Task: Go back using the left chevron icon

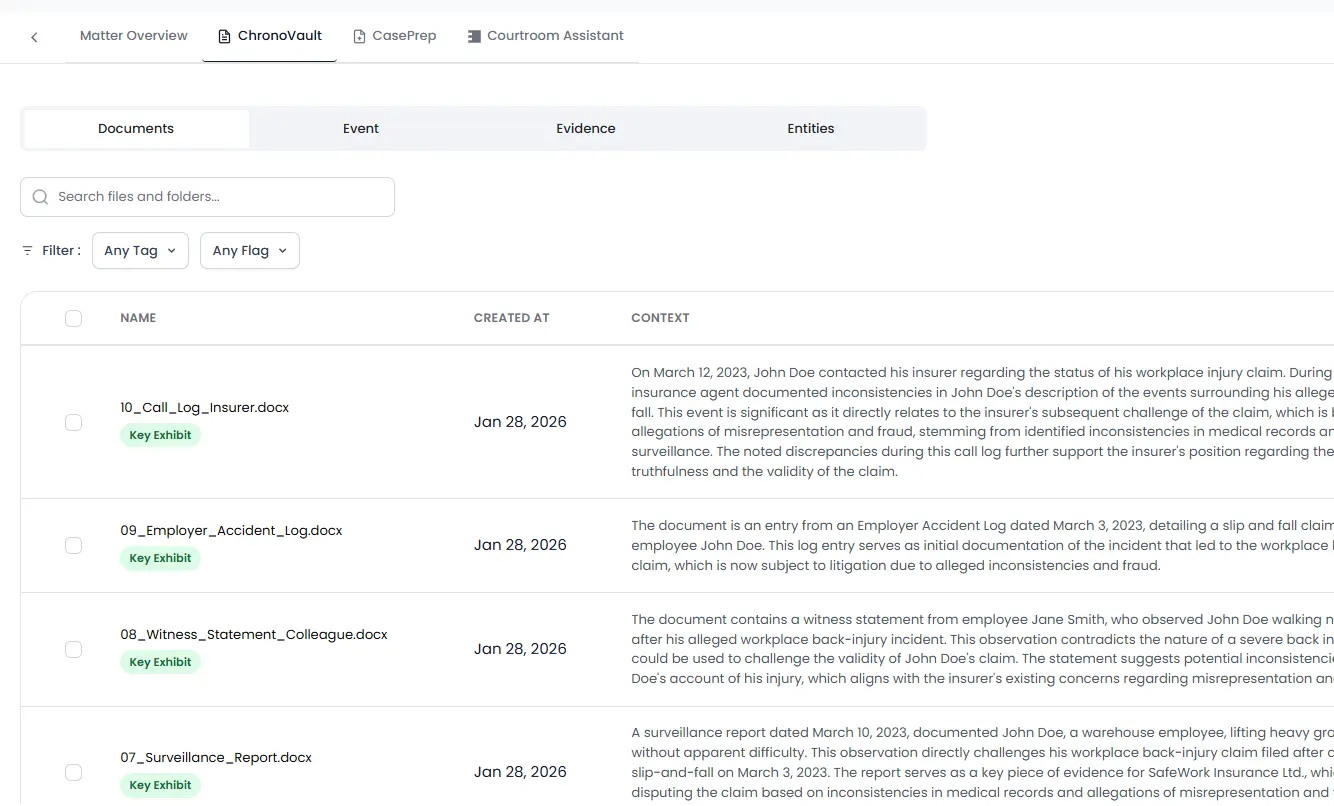Action: (x=34, y=37)
